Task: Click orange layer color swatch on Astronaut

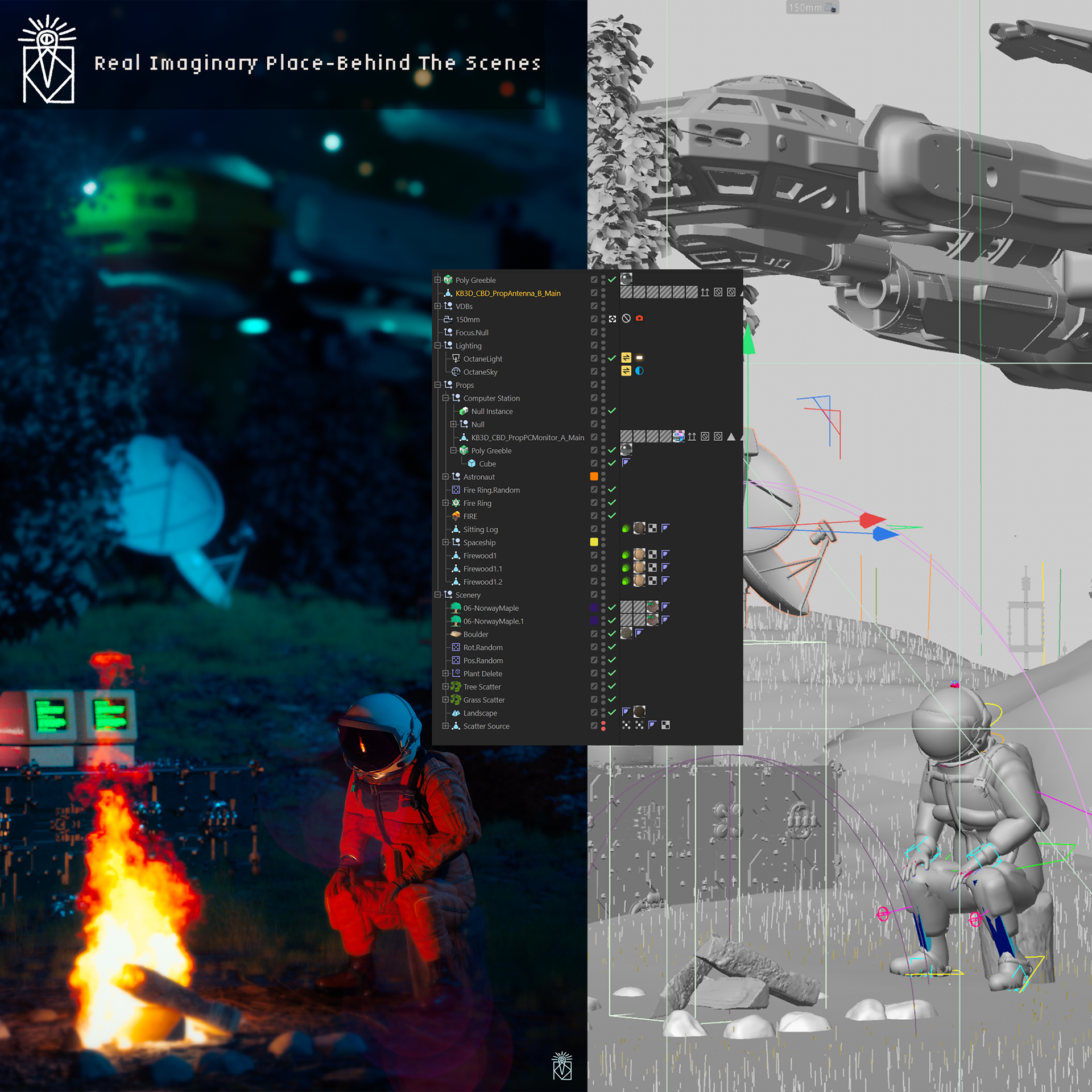Action: (x=594, y=476)
